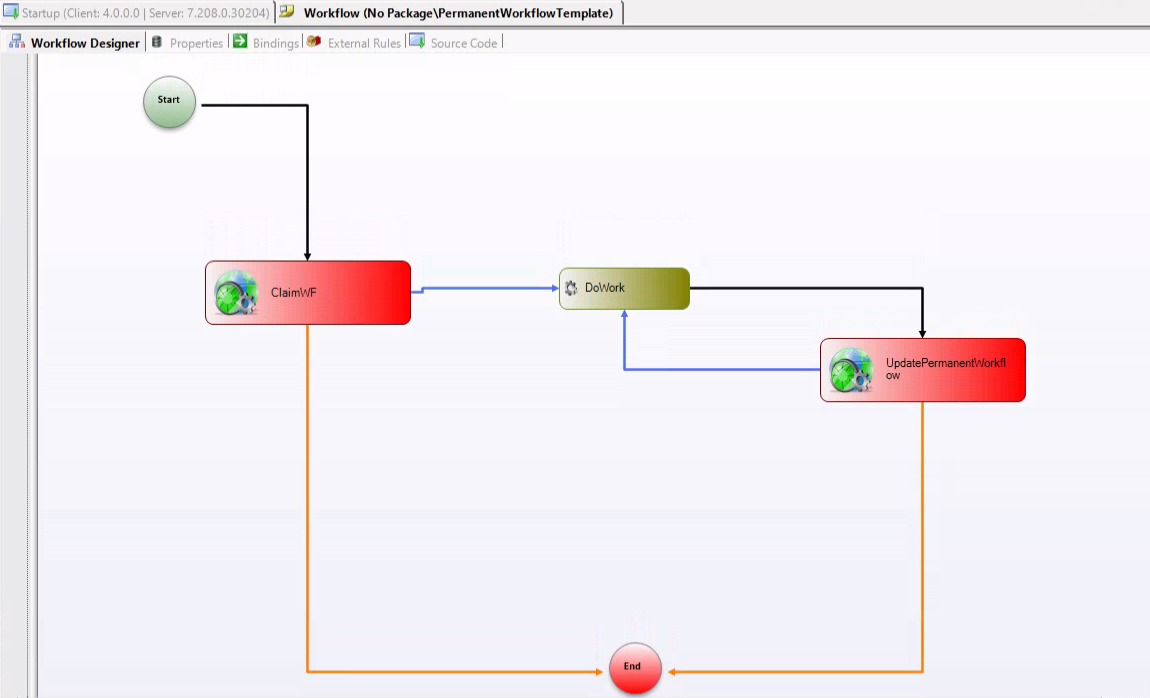Click the DoWork gear icon
The image size is (1150, 698).
(571, 288)
